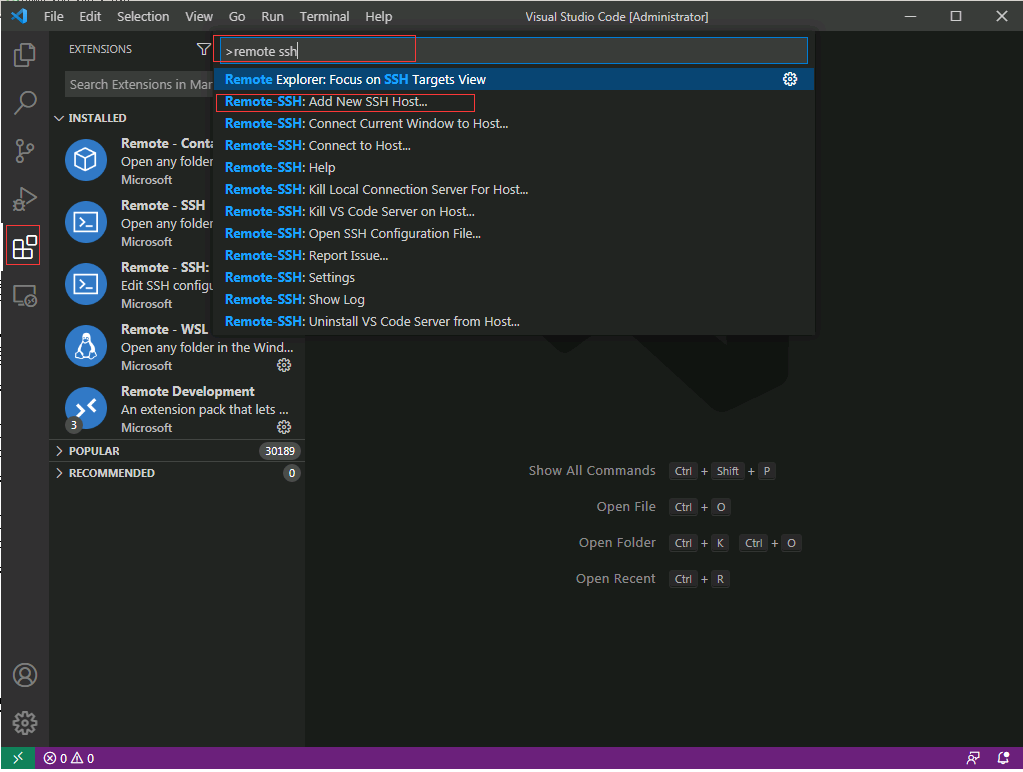Open Accounts icon in activity bar
The width and height of the screenshot is (1023, 772).
(25, 675)
